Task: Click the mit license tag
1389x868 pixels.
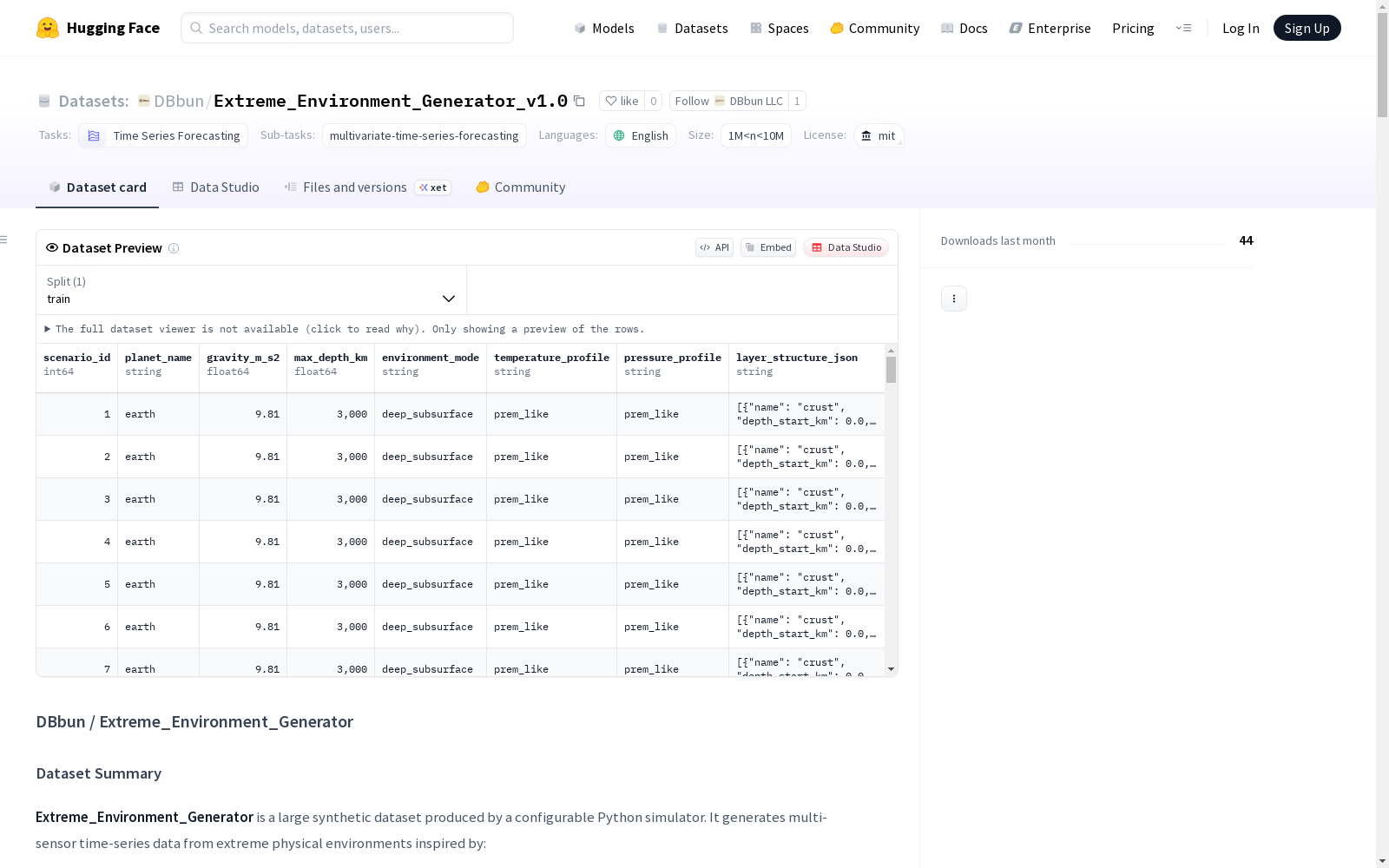Action: (879, 135)
